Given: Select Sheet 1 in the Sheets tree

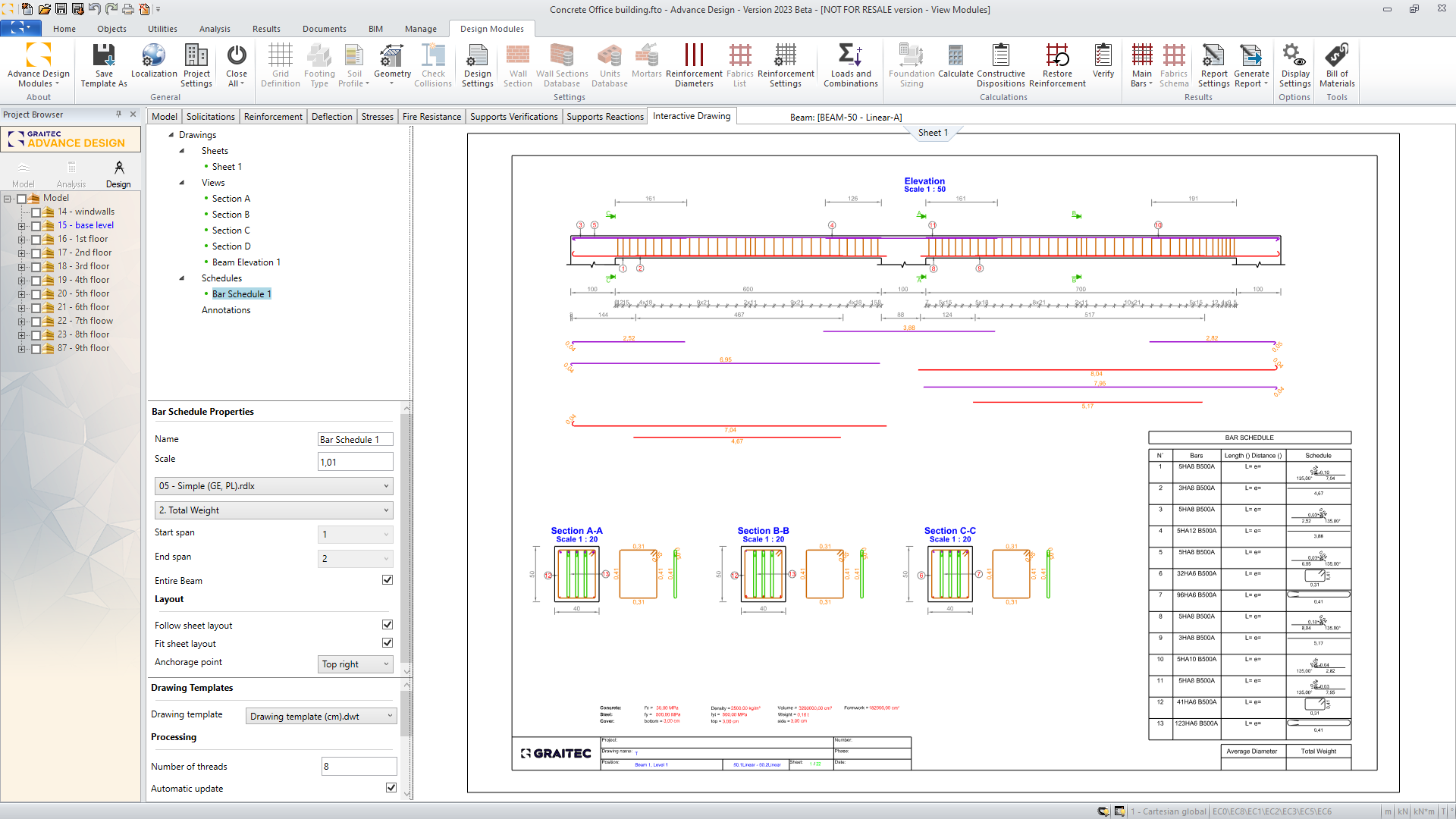Looking at the screenshot, I should point(227,167).
